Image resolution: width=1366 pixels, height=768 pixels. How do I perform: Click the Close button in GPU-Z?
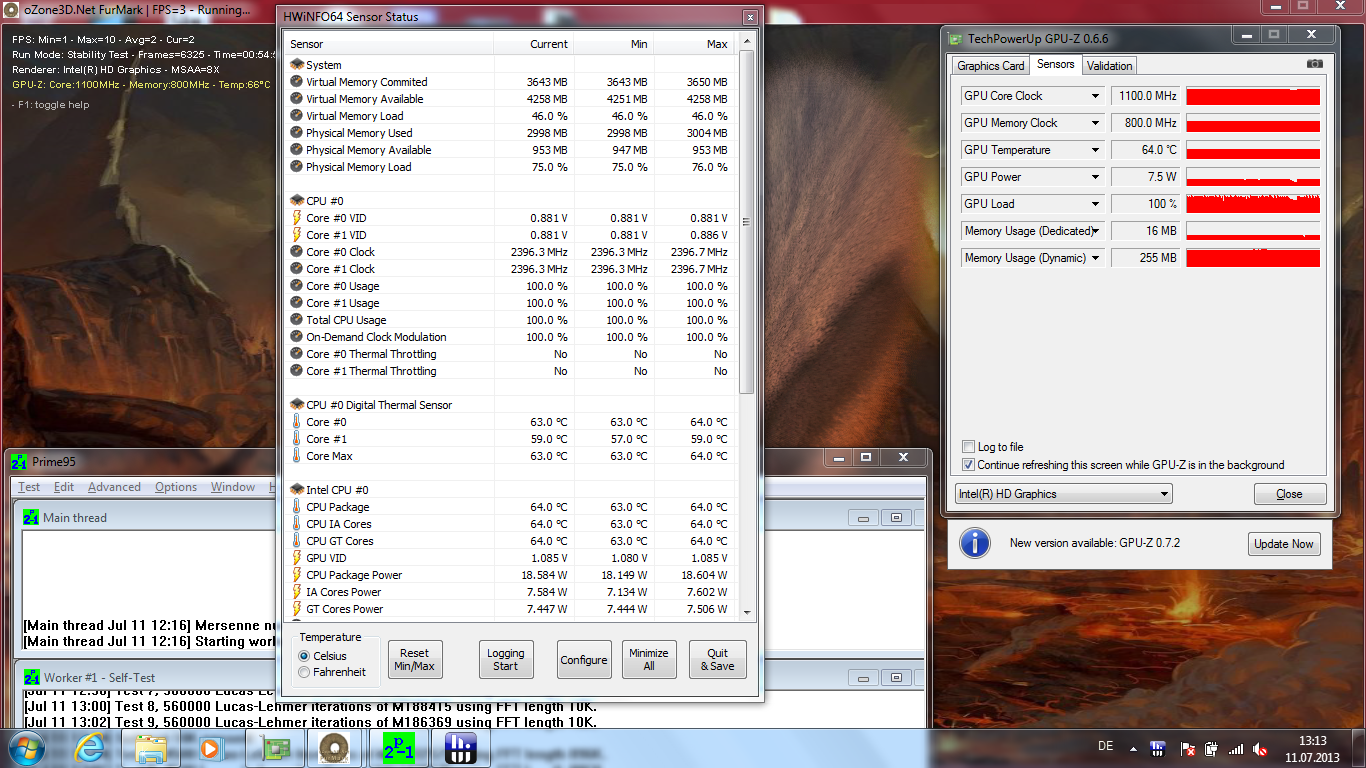click(x=1290, y=494)
